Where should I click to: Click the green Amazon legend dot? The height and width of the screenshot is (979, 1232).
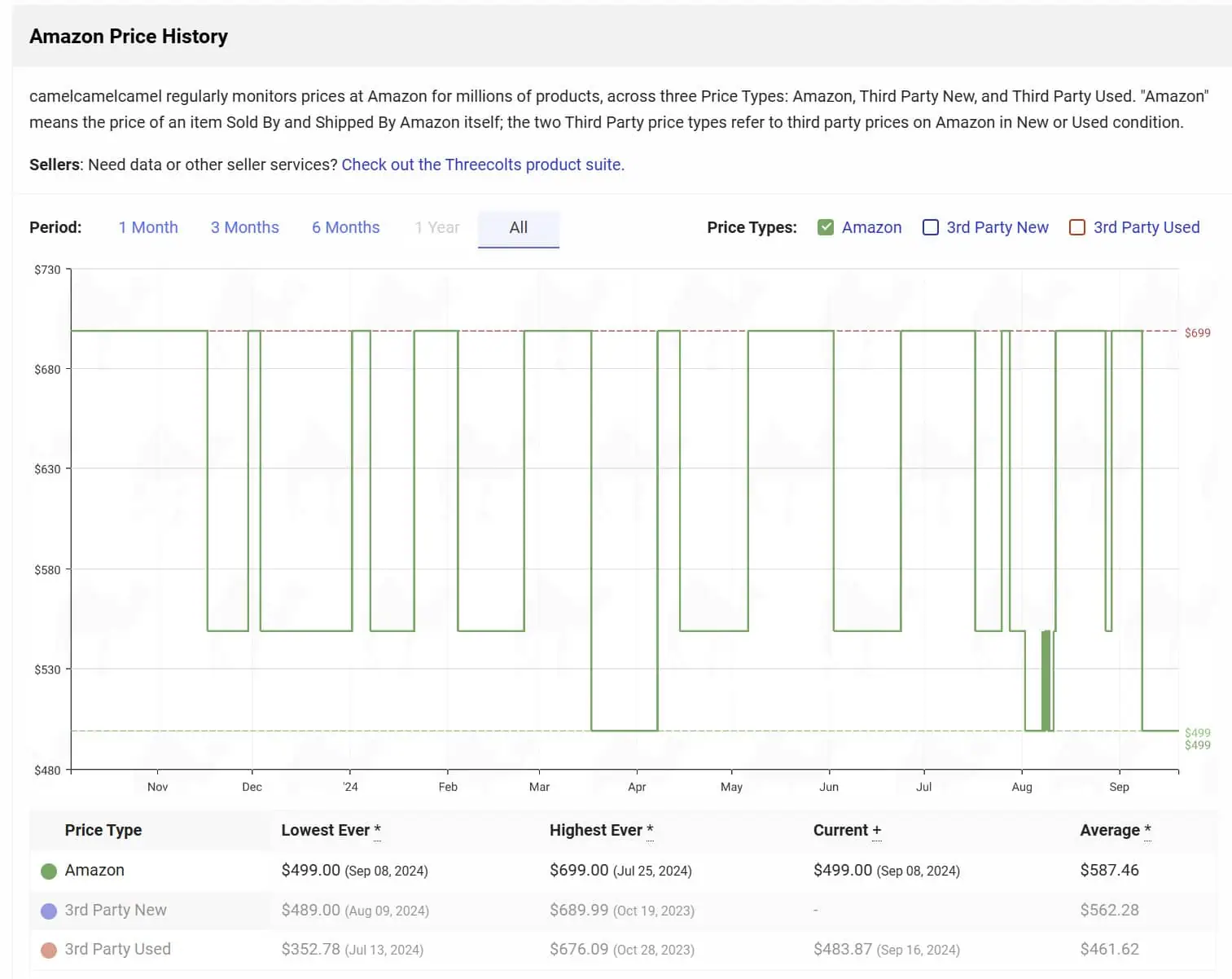[x=49, y=871]
